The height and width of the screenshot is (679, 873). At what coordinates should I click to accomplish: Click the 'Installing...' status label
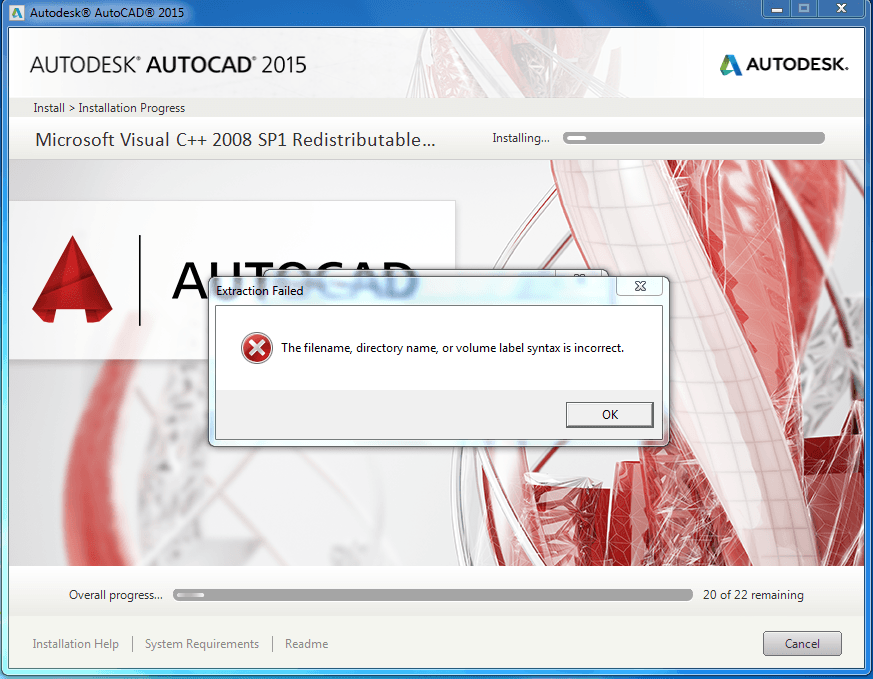(521, 138)
